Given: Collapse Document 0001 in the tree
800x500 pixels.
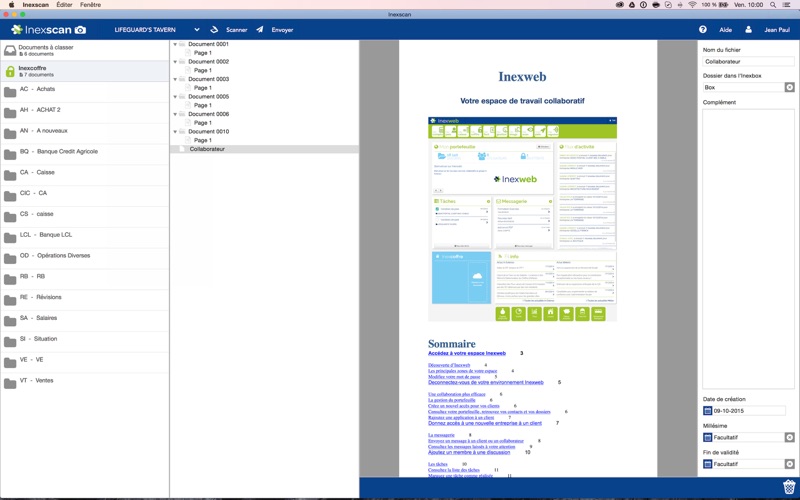Looking at the screenshot, I should (x=175, y=44).
